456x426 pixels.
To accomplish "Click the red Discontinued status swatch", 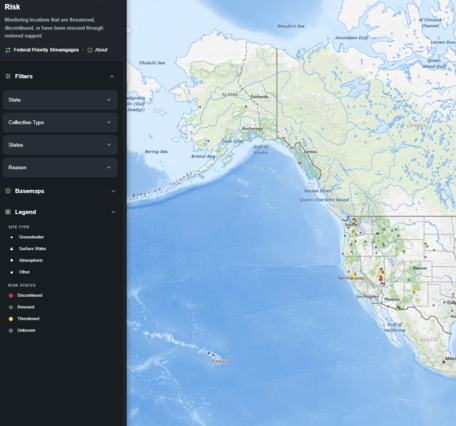I will (11, 296).
